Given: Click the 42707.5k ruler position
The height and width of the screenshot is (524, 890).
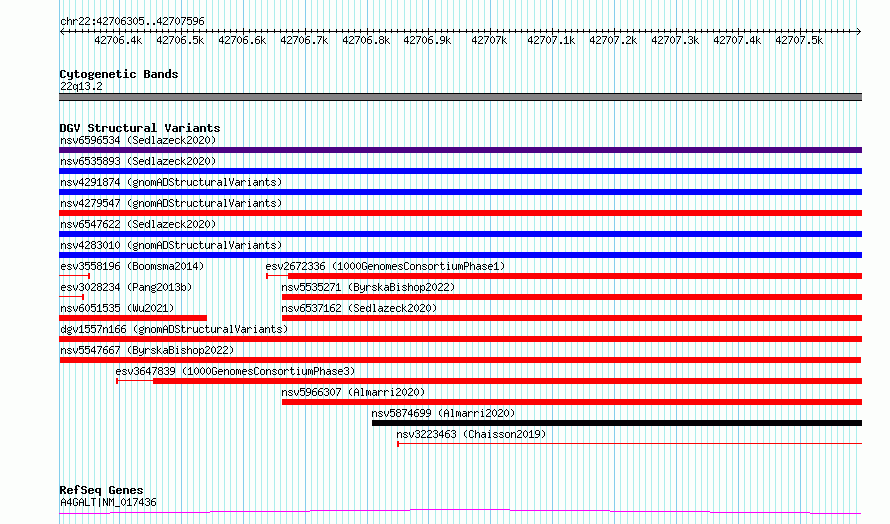Looking at the screenshot, I should [x=799, y=40].
